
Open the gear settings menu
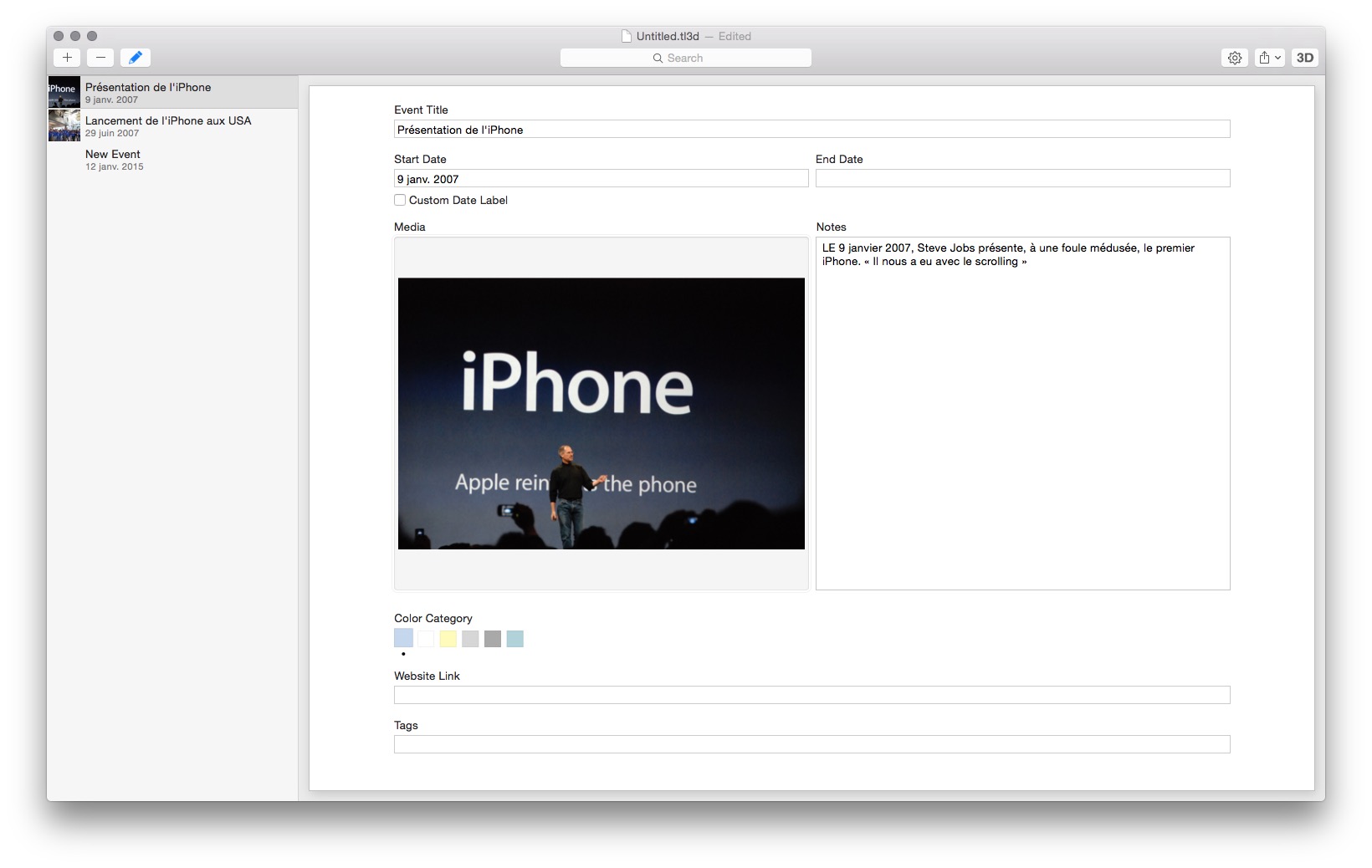1235,58
